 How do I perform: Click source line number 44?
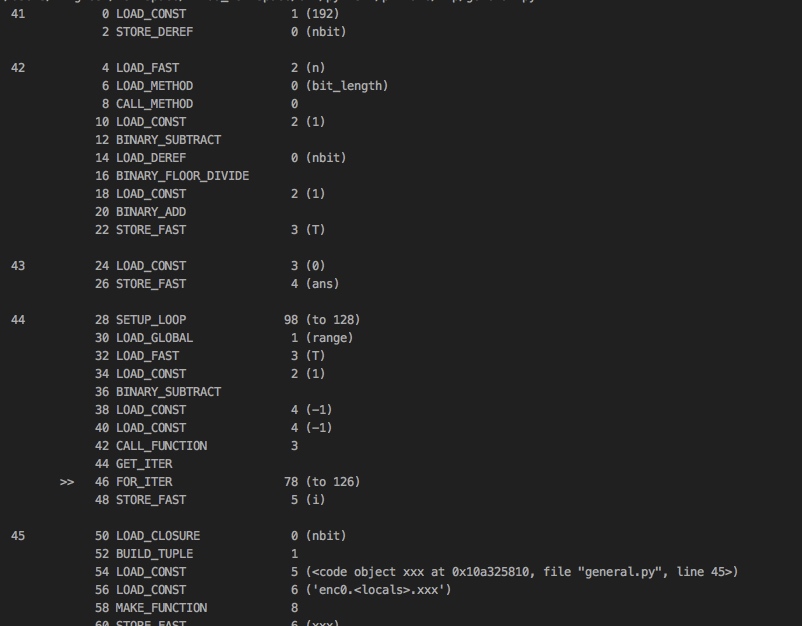(18, 320)
